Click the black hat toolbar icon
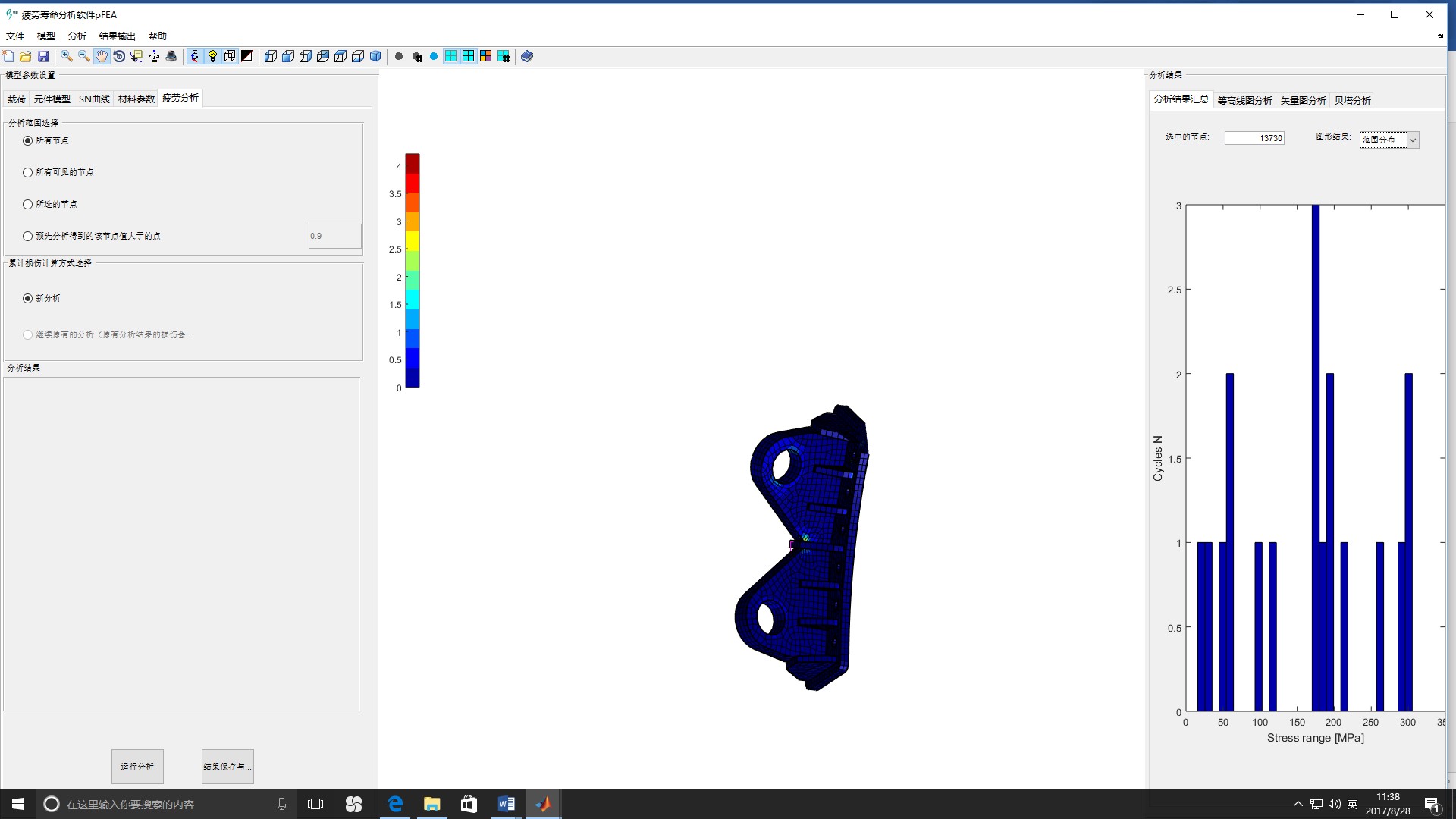Screen dimensions: 1456x819 click(x=171, y=56)
